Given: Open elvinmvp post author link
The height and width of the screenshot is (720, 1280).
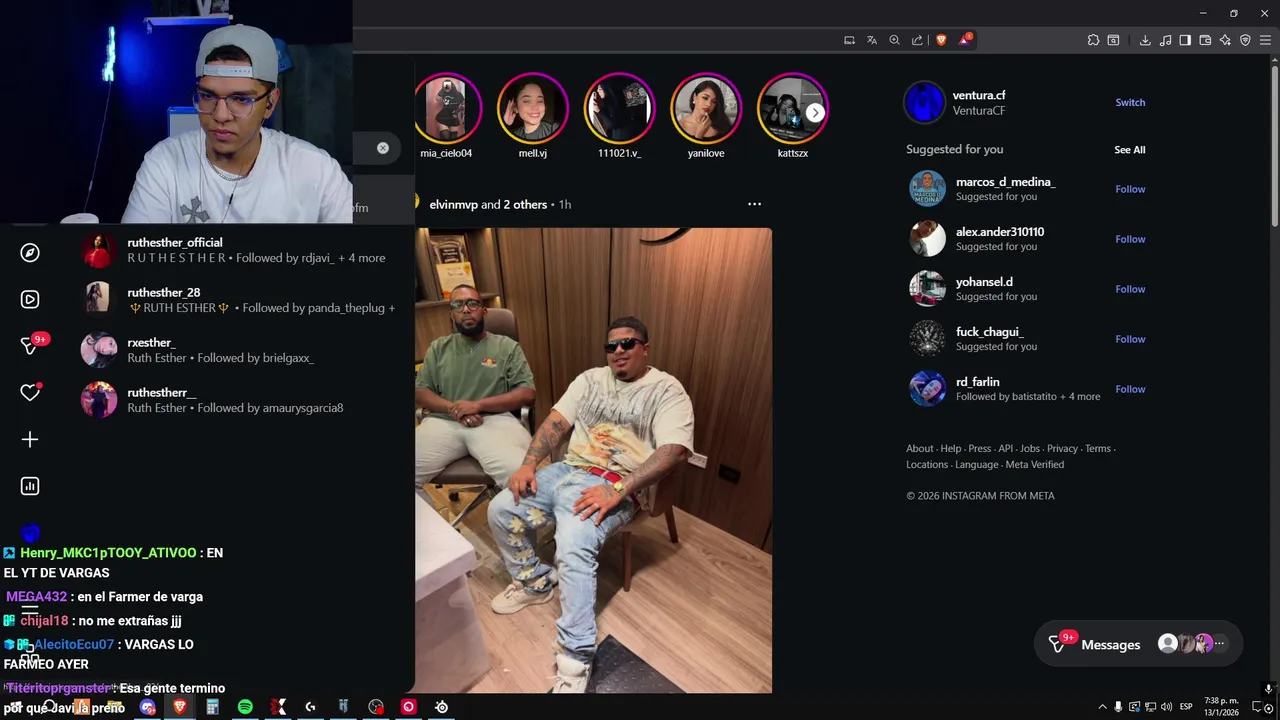Looking at the screenshot, I should pos(453,204).
